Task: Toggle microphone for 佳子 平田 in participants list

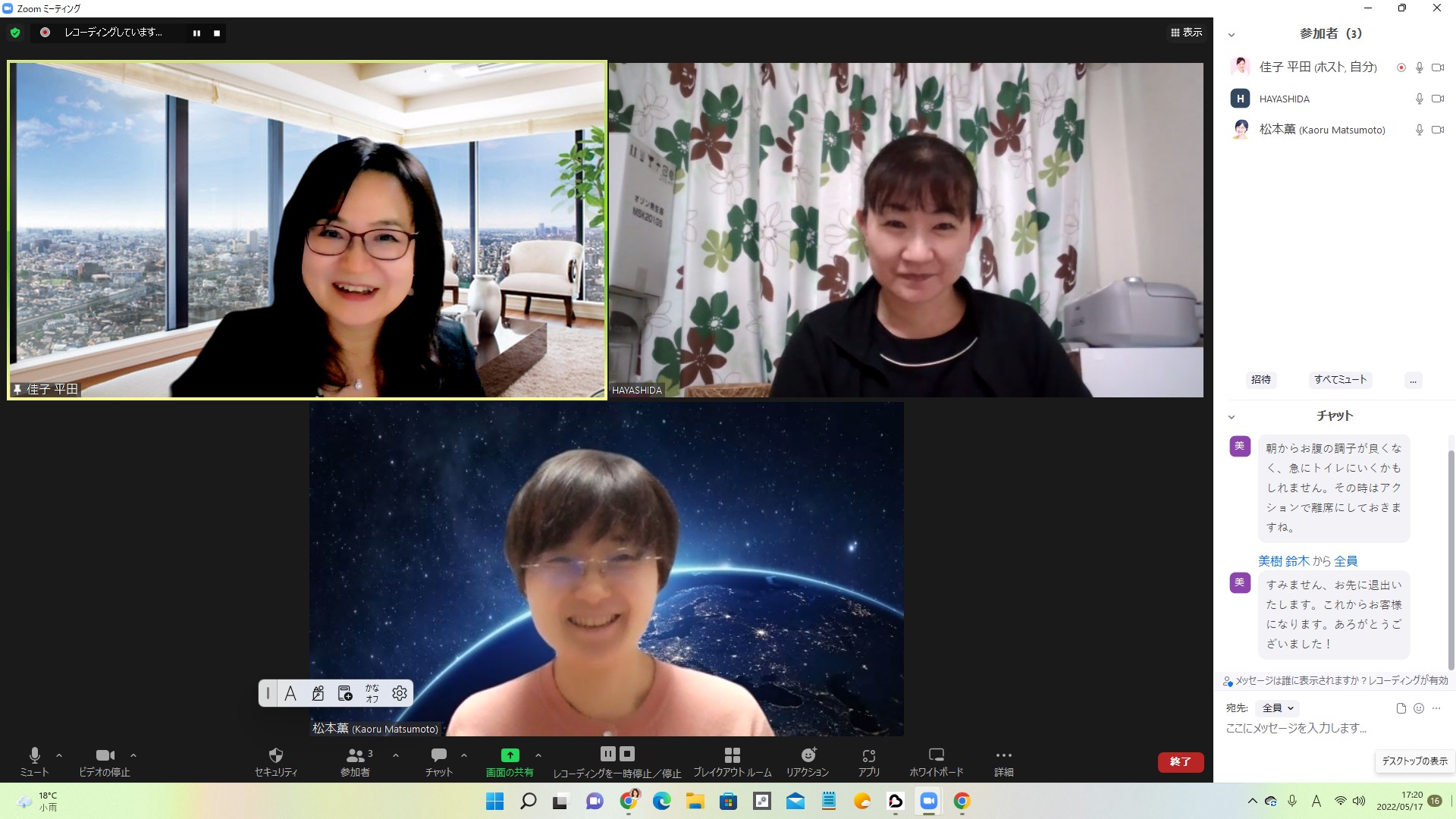Action: pos(1420,67)
